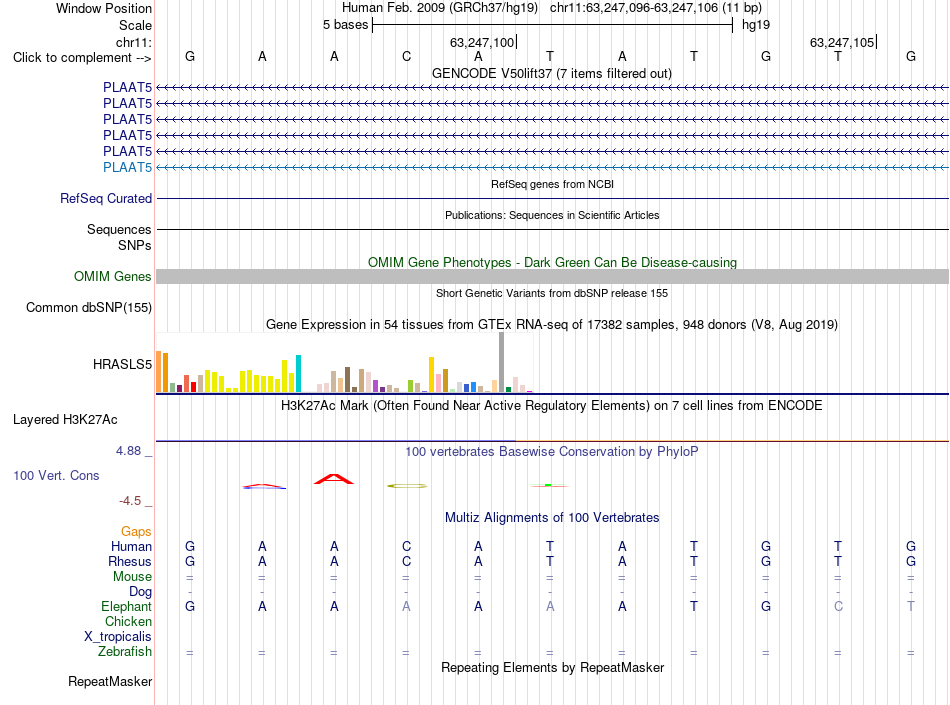Image resolution: width=950 pixels, height=705 pixels.
Task: Select the Mouse species label
Action: coord(132,577)
